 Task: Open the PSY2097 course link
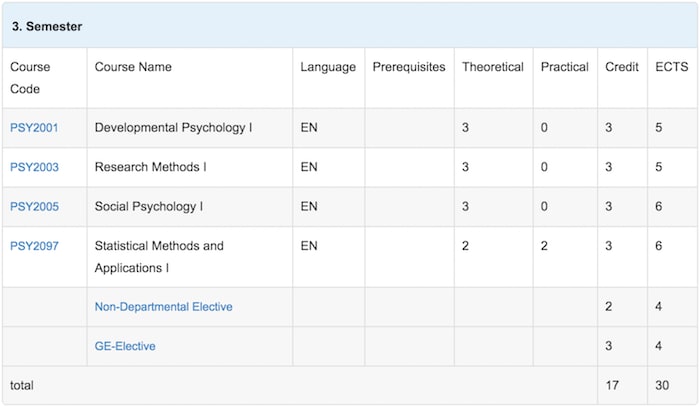click(x=34, y=246)
